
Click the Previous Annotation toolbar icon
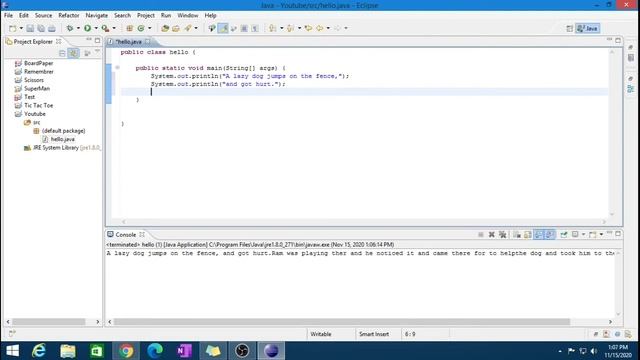[x=291, y=28]
